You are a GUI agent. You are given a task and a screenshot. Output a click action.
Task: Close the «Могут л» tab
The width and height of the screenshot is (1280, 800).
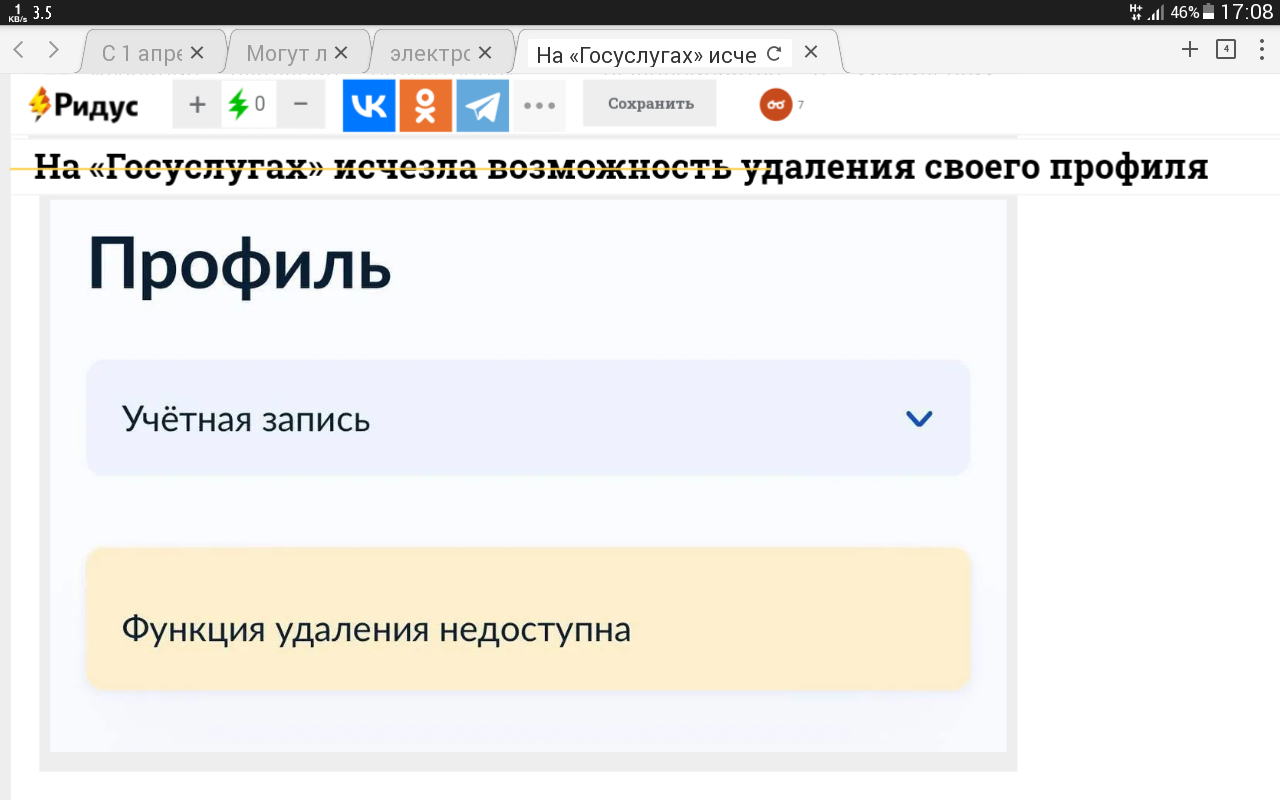pyautogui.click(x=341, y=52)
